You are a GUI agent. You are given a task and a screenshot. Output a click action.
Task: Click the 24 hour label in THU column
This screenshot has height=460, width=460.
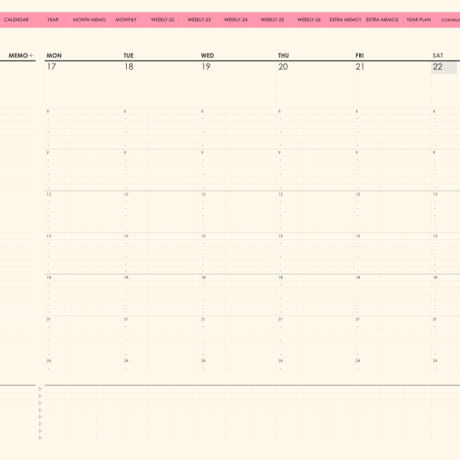[281, 361]
